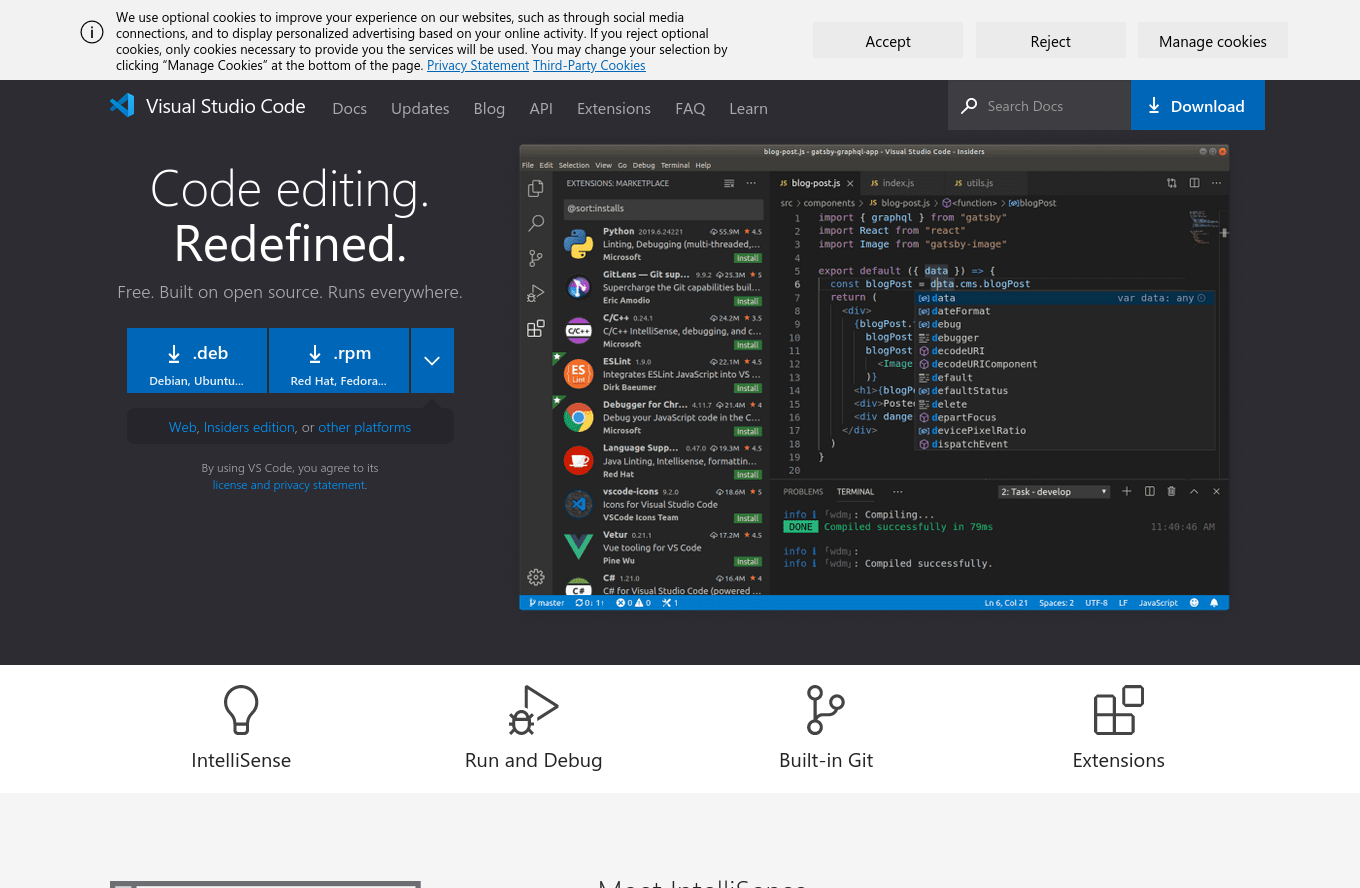
Task: Click the JavaScript language mode in screenshot status bar
Action: (x=1159, y=603)
